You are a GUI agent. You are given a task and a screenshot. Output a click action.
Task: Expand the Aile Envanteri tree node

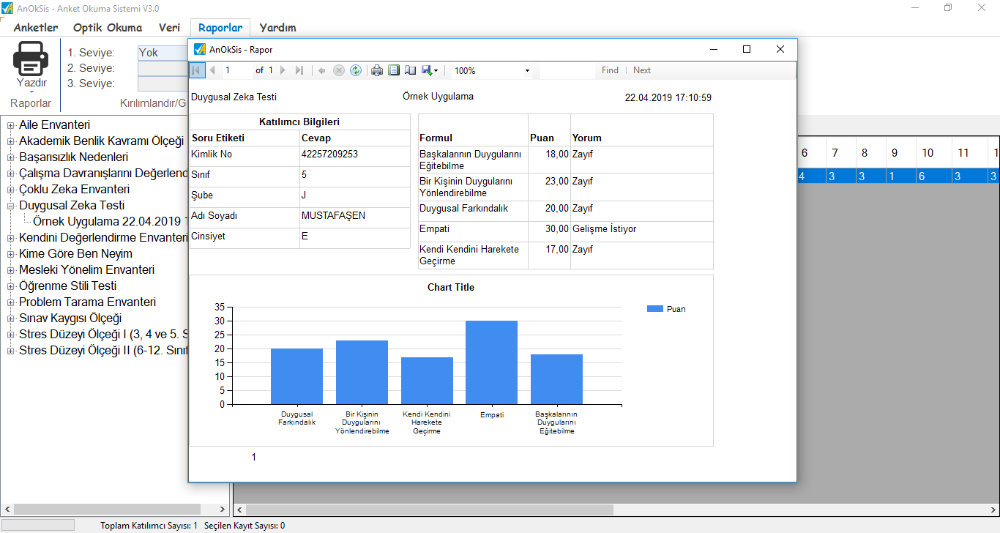point(10,125)
